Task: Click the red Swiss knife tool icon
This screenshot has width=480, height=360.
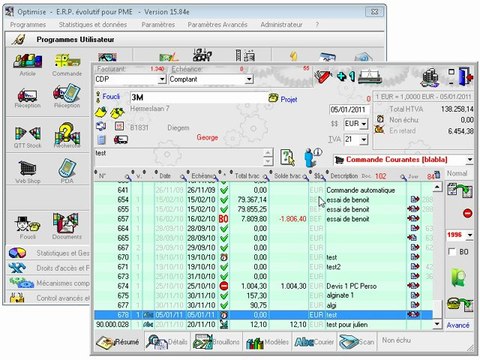Action: [x=323, y=76]
